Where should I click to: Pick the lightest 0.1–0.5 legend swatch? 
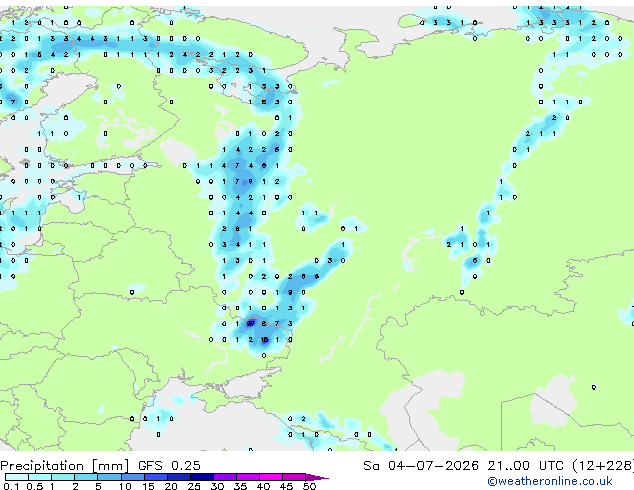(x=17, y=477)
